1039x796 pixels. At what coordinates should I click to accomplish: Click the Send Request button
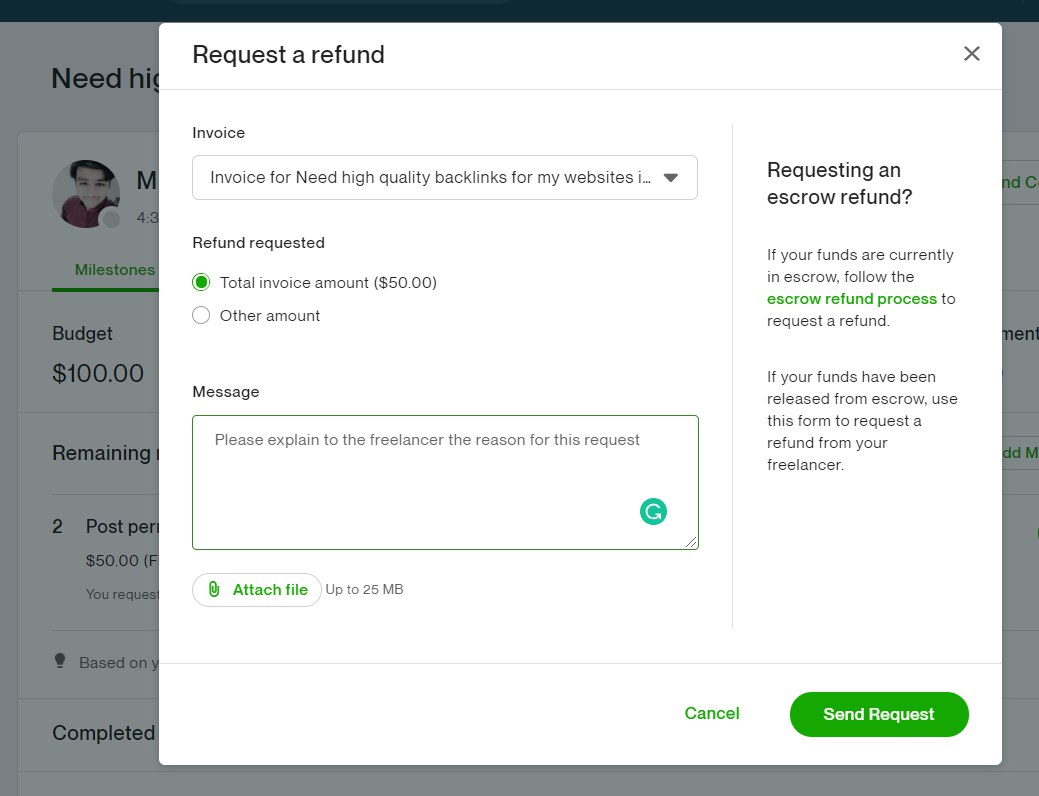[x=879, y=714]
